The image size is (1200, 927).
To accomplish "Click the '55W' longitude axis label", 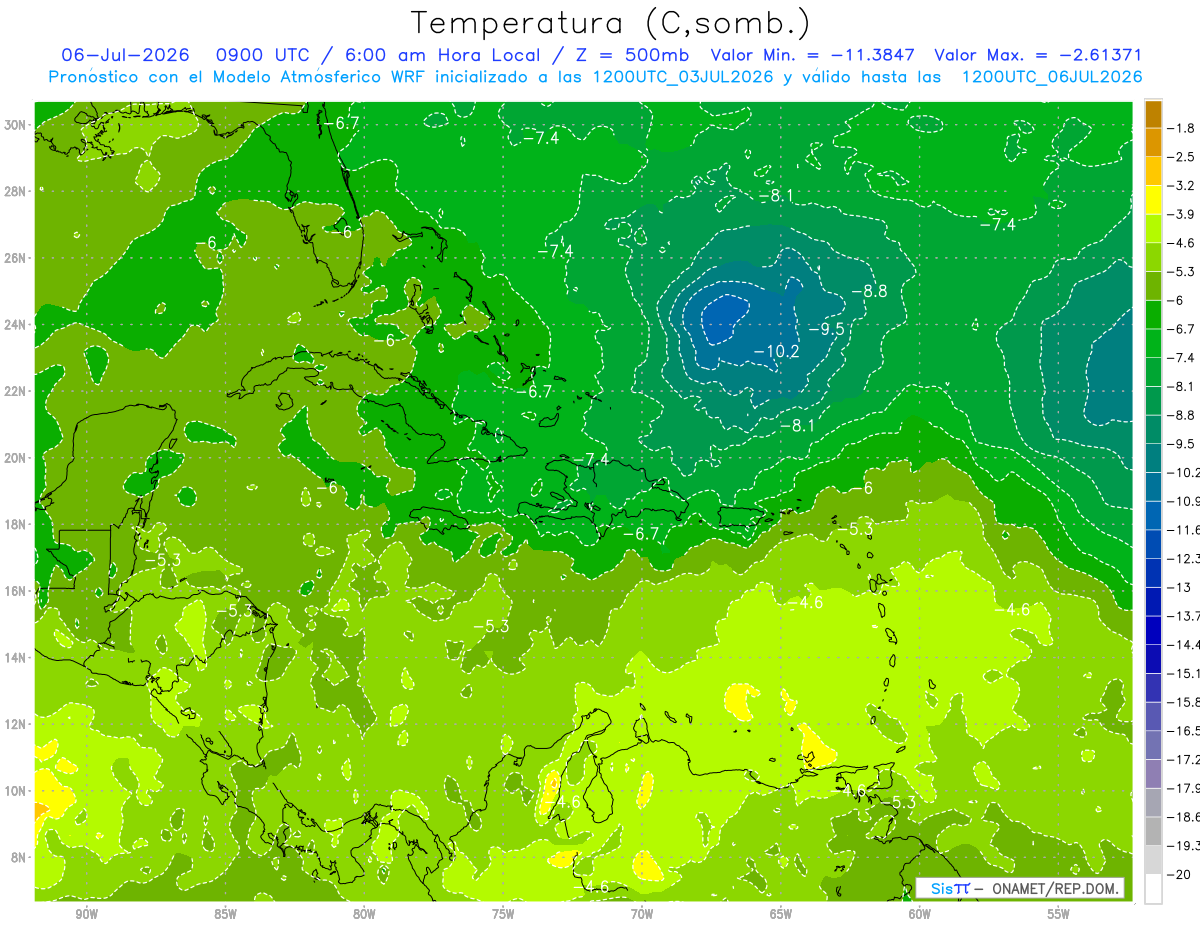I will pos(1059,914).
